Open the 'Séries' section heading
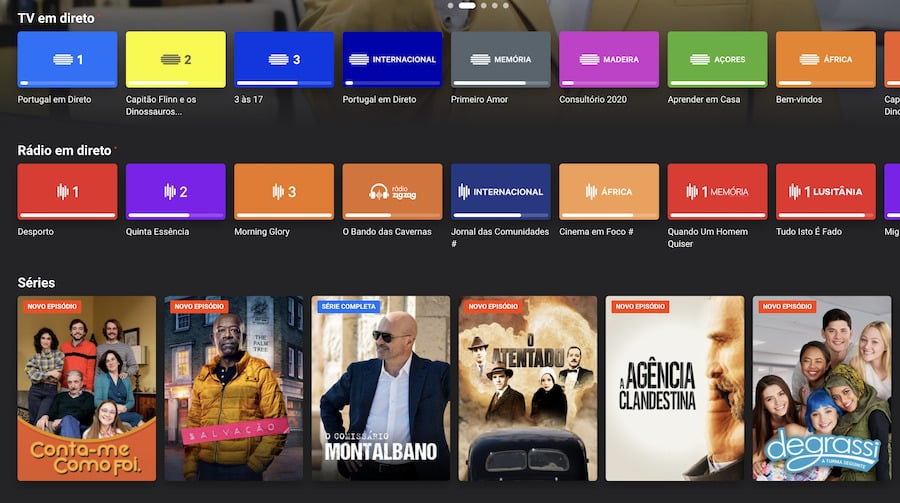 point(36,283)
